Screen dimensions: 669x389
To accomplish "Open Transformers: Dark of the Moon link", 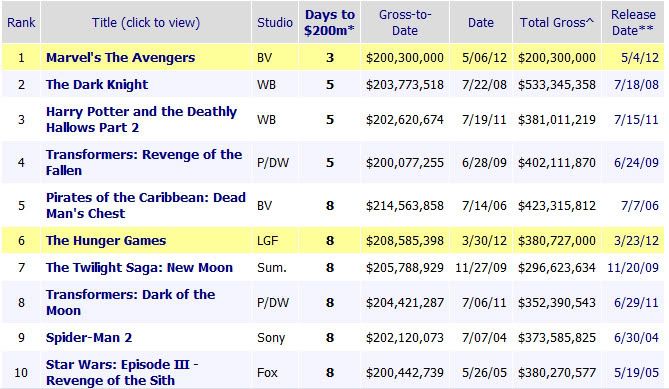I will 130,302.
